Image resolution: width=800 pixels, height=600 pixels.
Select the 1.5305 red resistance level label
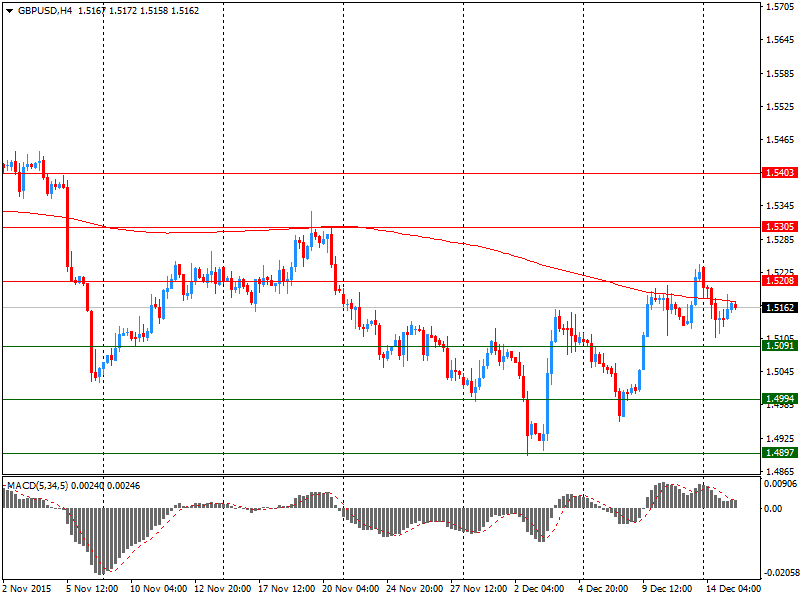pos(780,227)
